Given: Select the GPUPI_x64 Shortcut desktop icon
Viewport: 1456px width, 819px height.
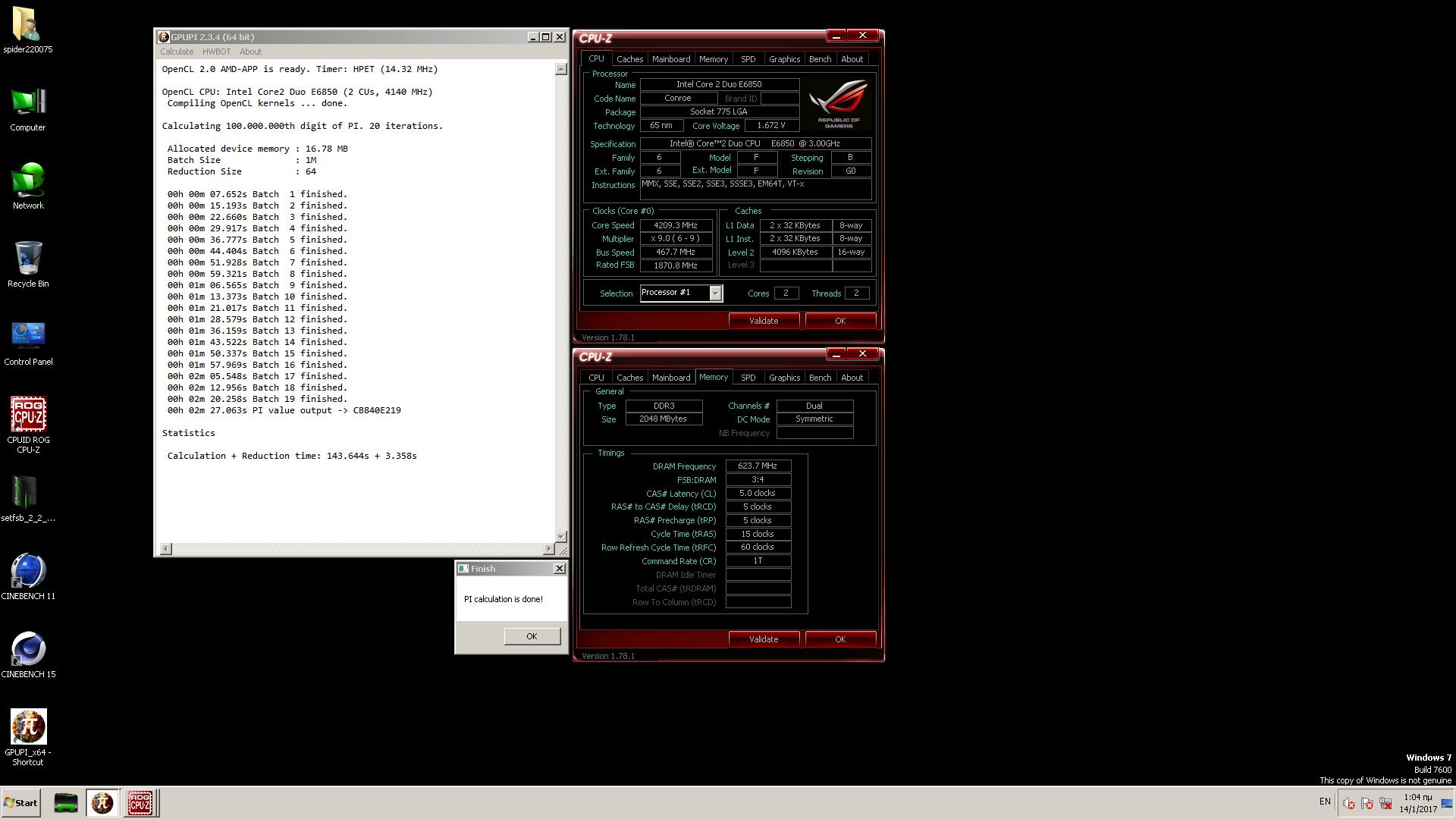Looking at the screenshot, I should pyautogui.click(x=27, y=737).
